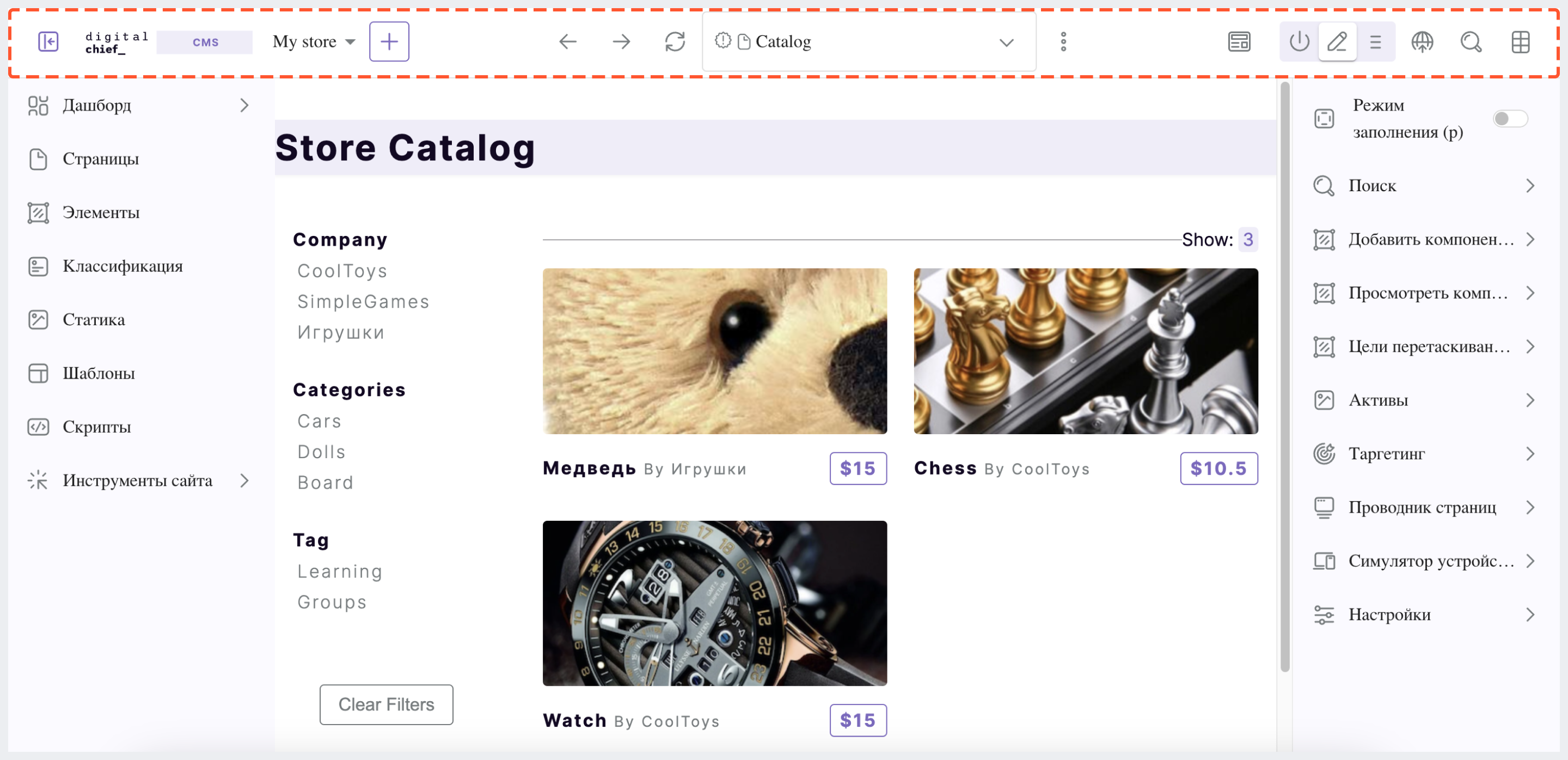Click the pencil/edit icon in toolbar
Image resolution: width=1568 pixels, height=760 pixels.
point(1337,42)
